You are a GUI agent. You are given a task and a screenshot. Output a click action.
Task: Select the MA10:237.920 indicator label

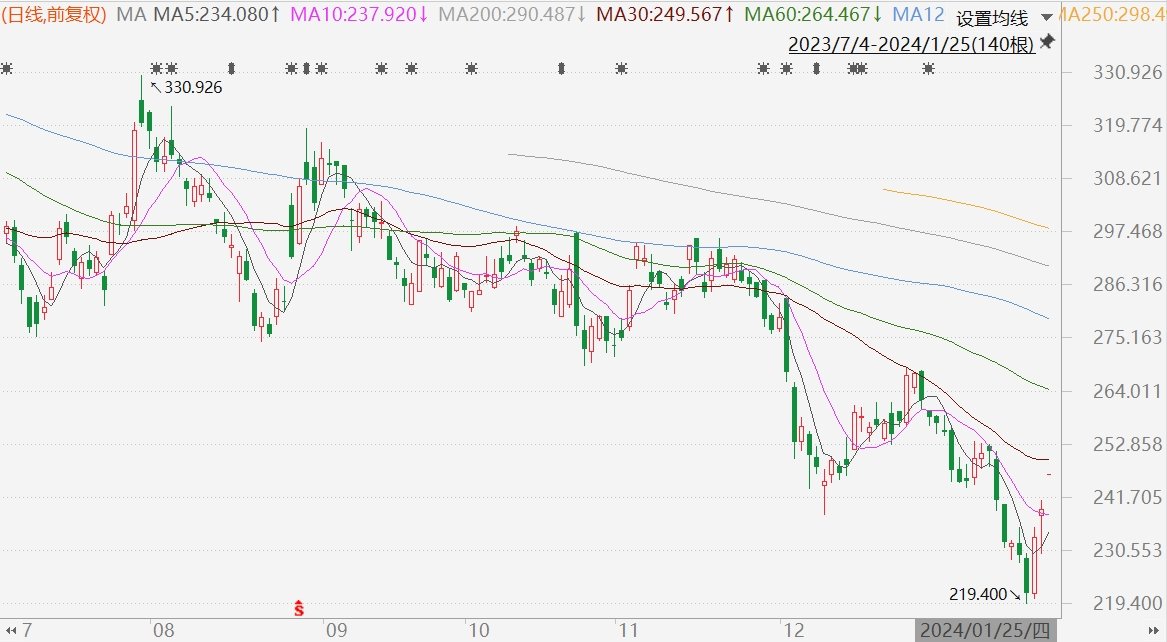[359, 14]
